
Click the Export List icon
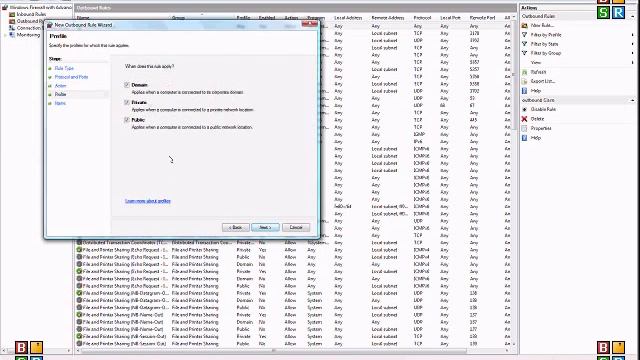click(524, 81)
